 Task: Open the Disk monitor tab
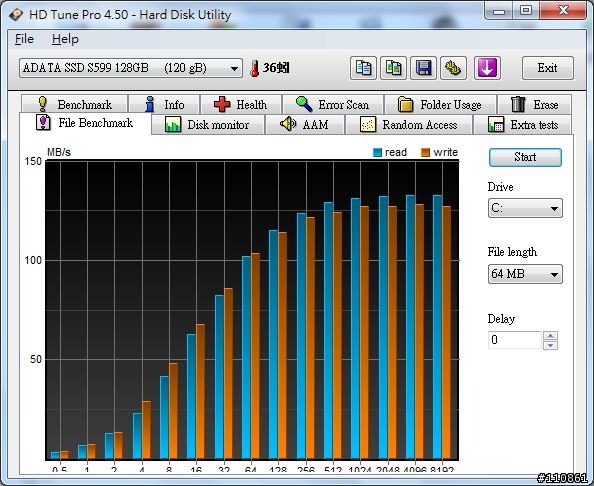[208, 125]
